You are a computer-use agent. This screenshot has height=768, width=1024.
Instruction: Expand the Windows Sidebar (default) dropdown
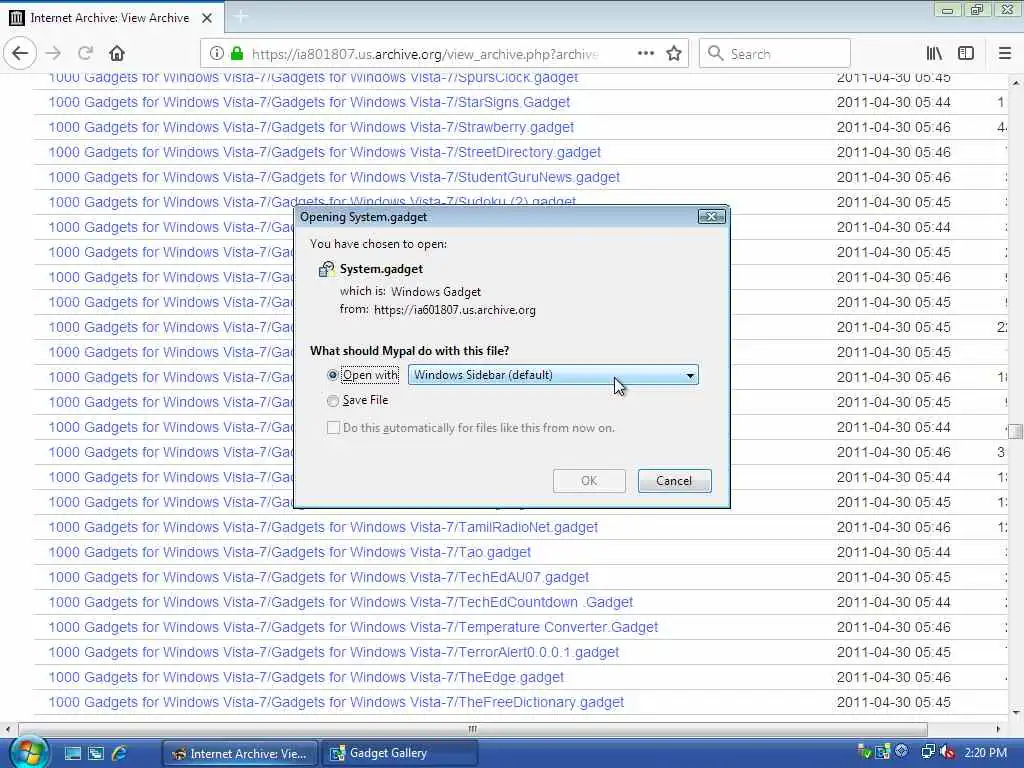pyautogui.click(x=553, y=375)
